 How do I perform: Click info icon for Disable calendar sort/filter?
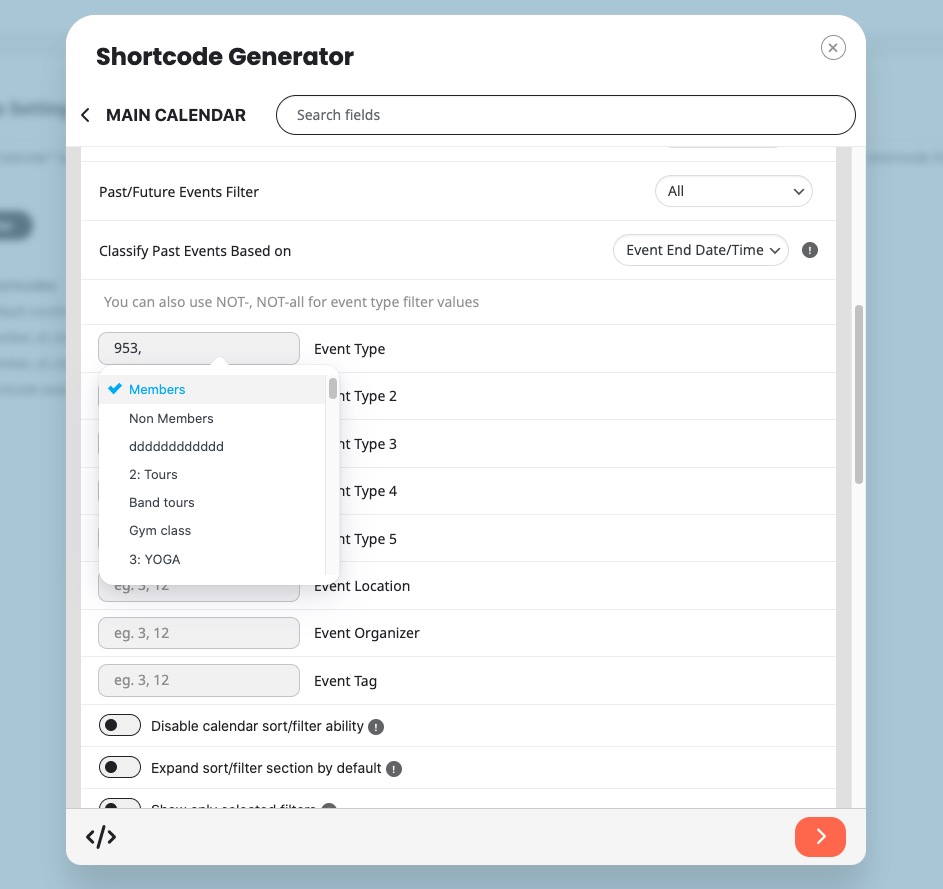(x=376, y=727)
